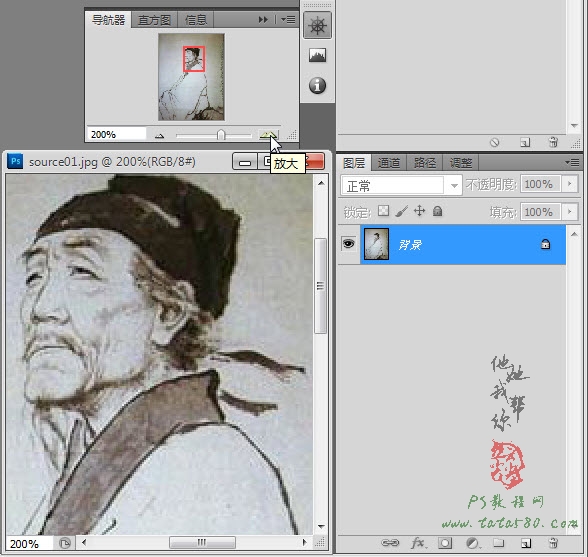Screen dimensions: 588x557
Task: Click the document vertical scrollbar thumb
Action: 320,286
